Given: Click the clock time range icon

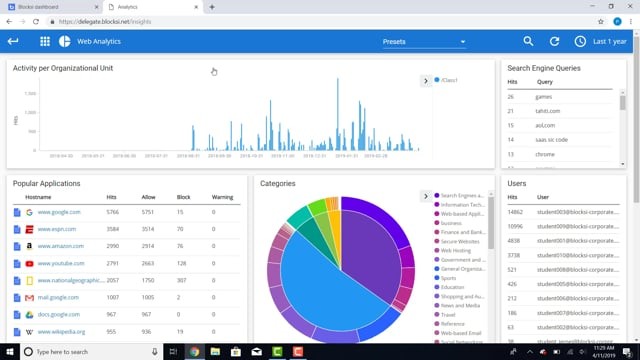Looking at the screenshot, I should point(580,41).
